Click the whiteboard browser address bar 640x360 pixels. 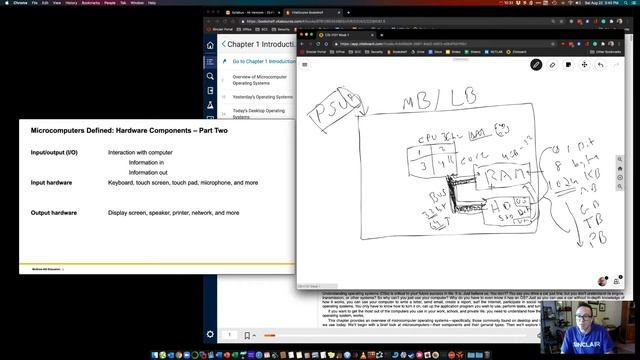coord(443,44)
